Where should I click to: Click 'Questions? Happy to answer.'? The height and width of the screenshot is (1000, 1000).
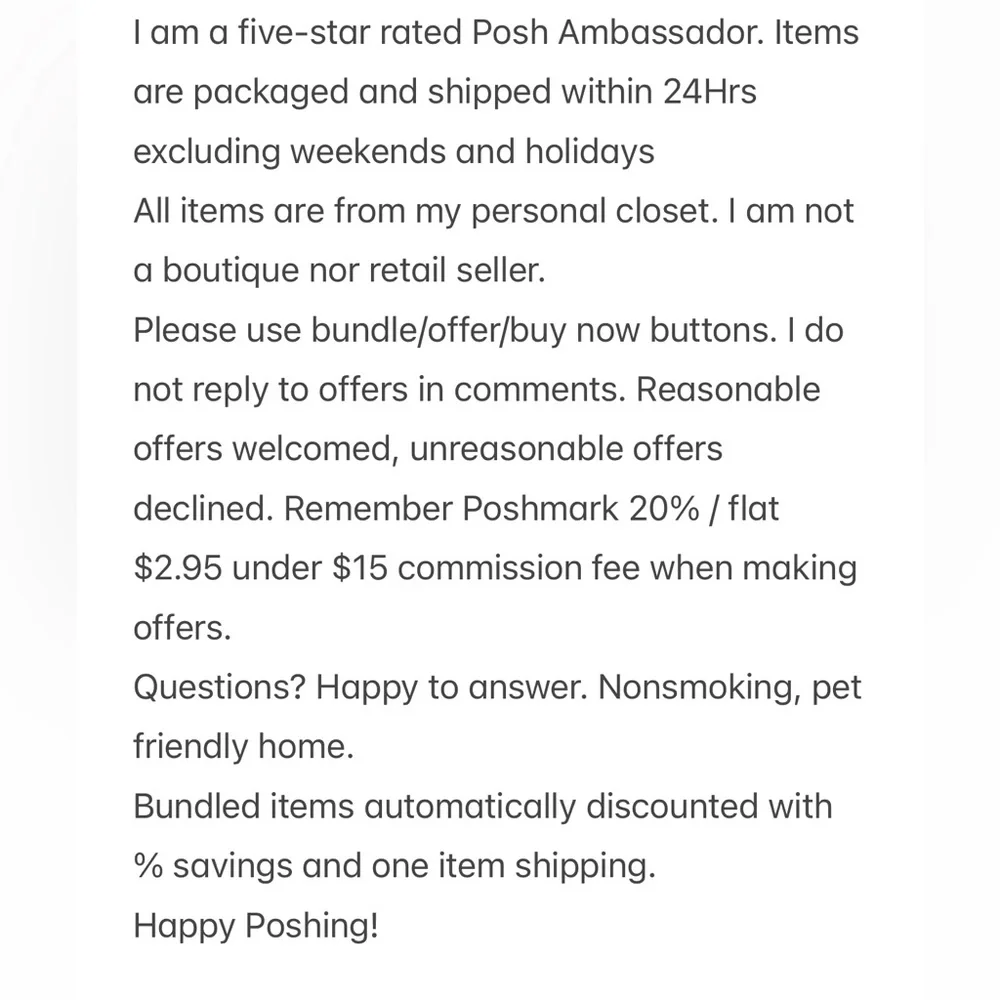pos(360,688)
